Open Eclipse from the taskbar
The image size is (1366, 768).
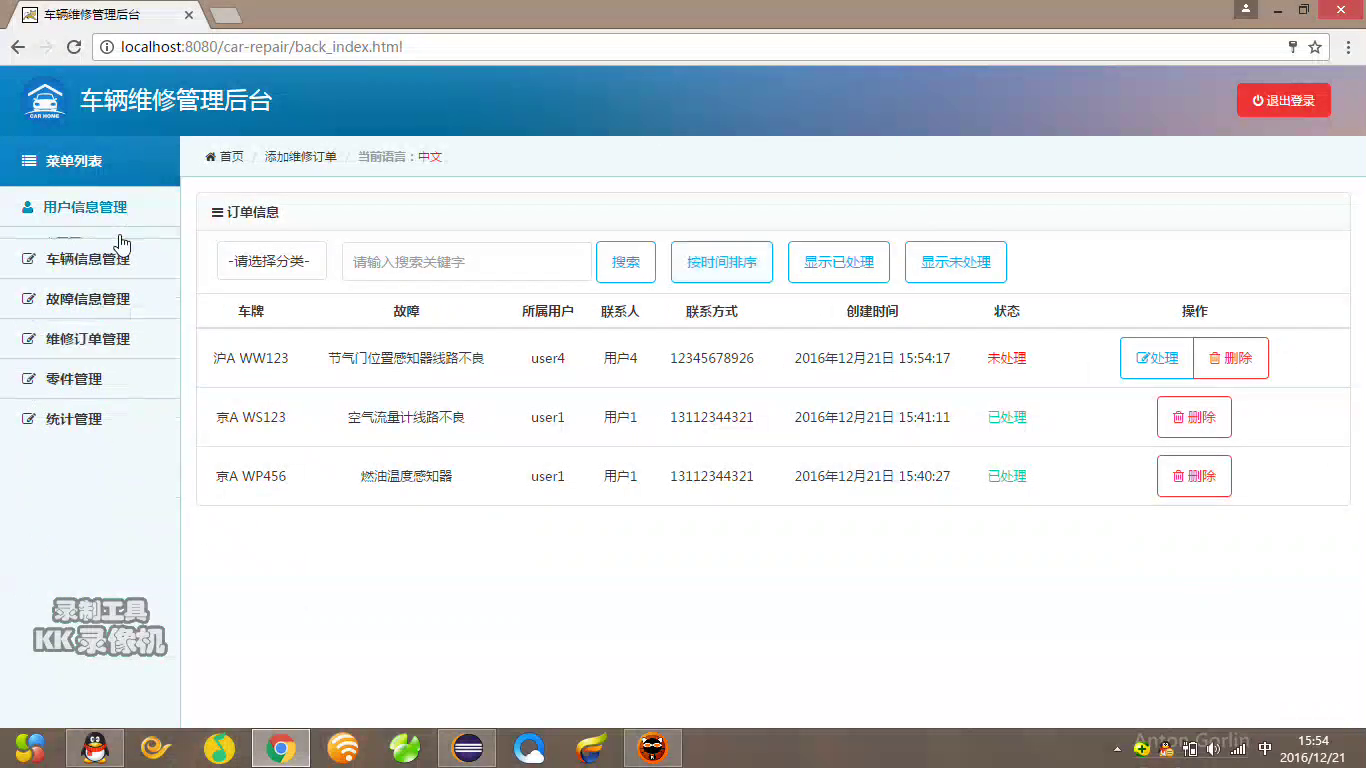[467, 748]
